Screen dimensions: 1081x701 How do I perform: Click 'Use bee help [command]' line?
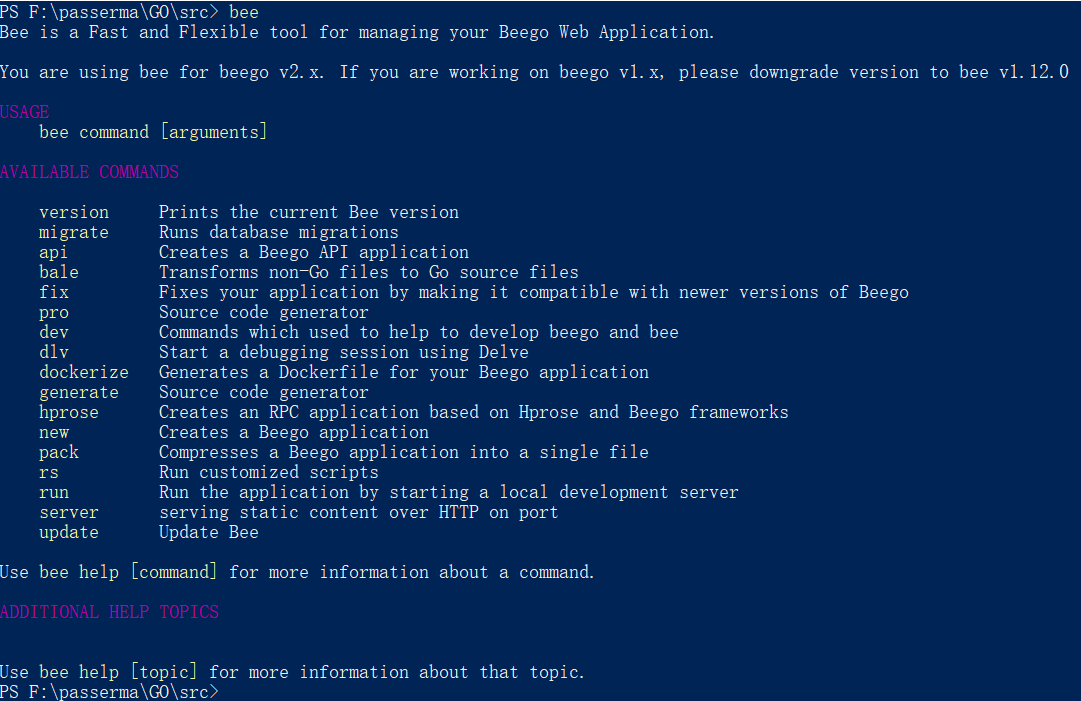pyautogui.click(x=297, y=573)
